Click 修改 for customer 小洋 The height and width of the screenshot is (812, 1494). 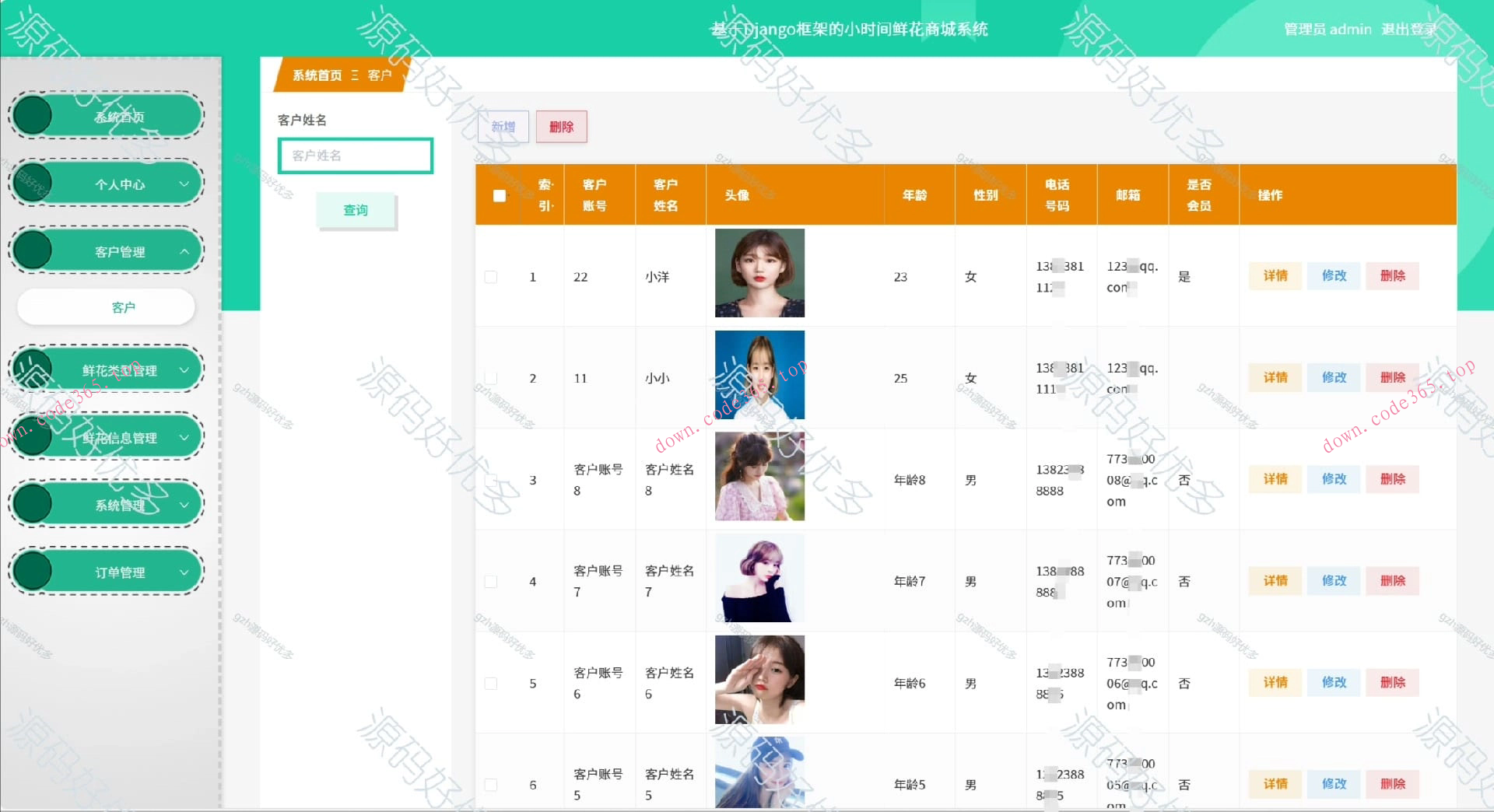click(1334, 275)
